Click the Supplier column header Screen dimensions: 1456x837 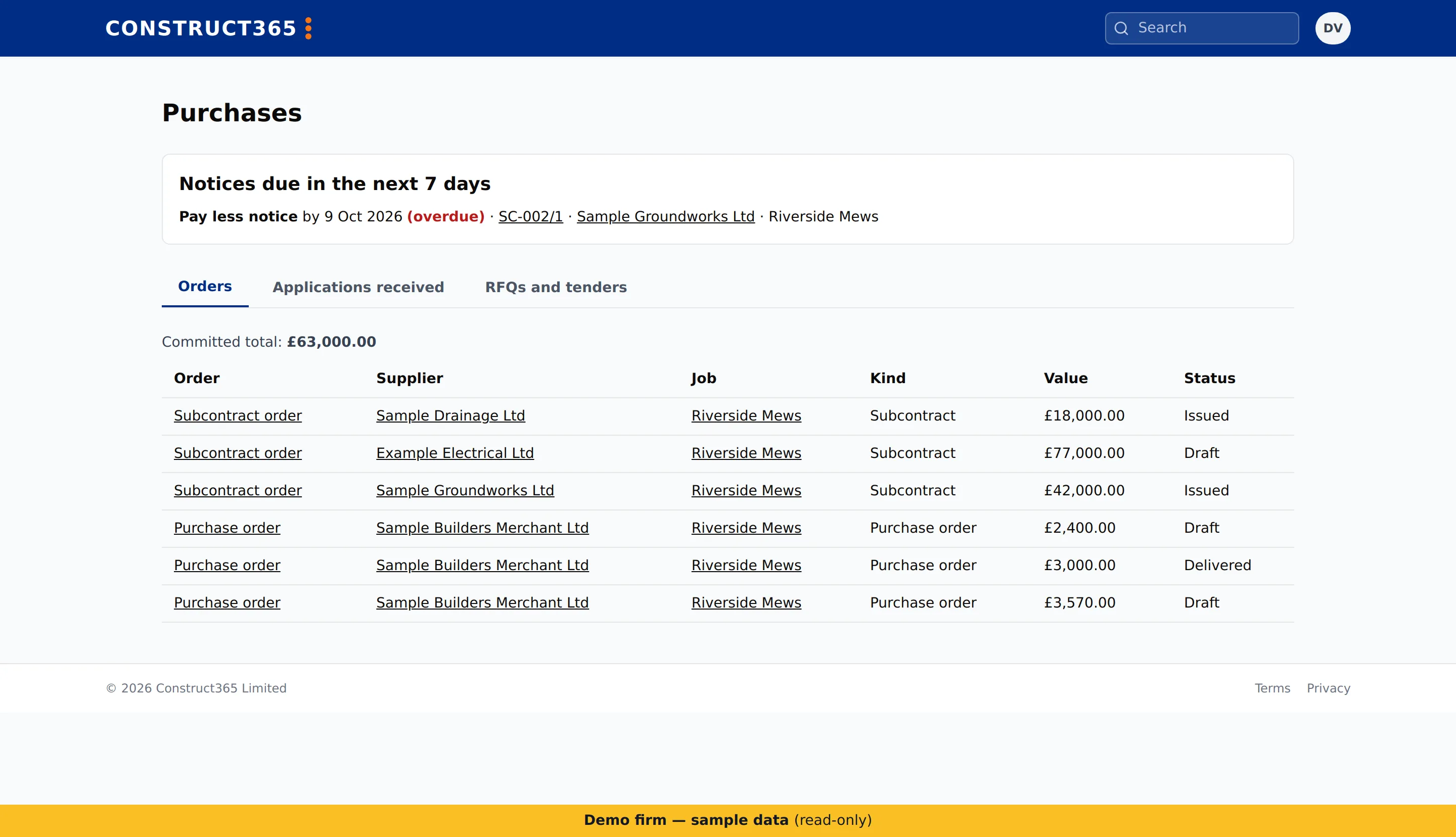(409, 378)
